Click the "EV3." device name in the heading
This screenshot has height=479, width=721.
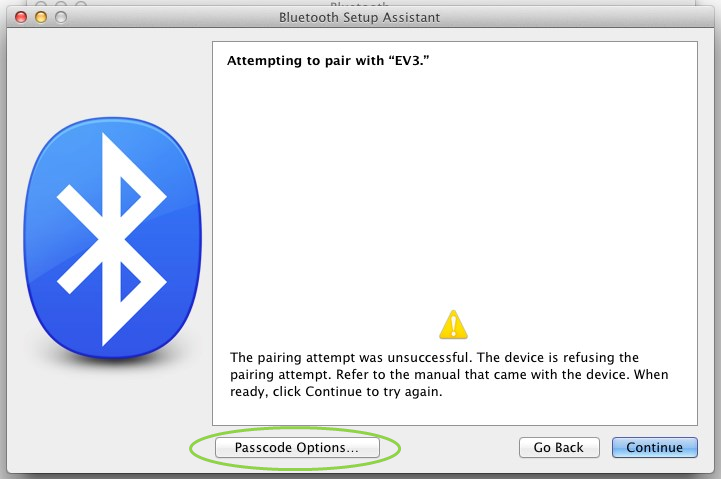click(x=422, y=61)
